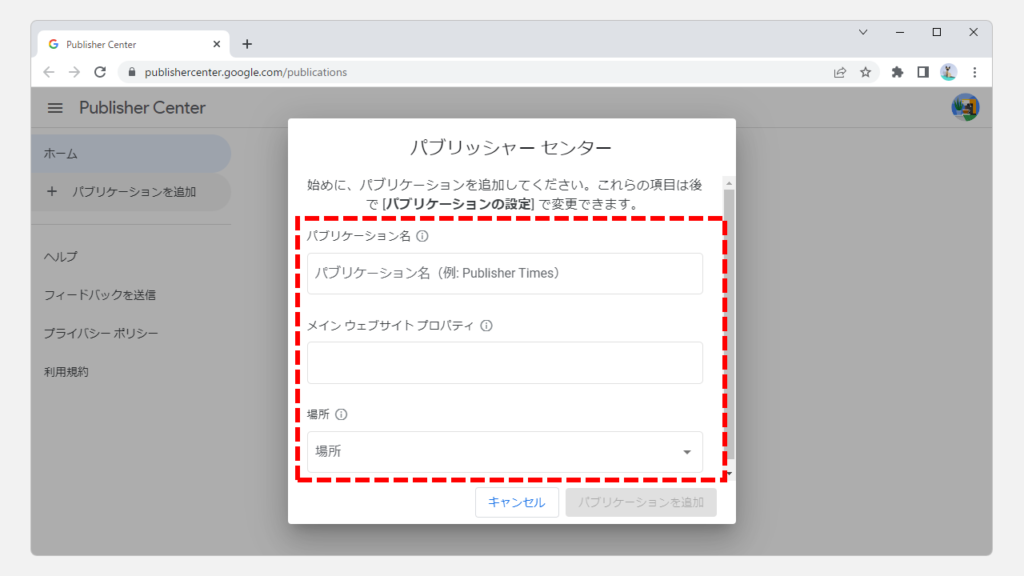Open Chrome's three-dot menu
Screen dimensions: 1024x576
(974, 72)
